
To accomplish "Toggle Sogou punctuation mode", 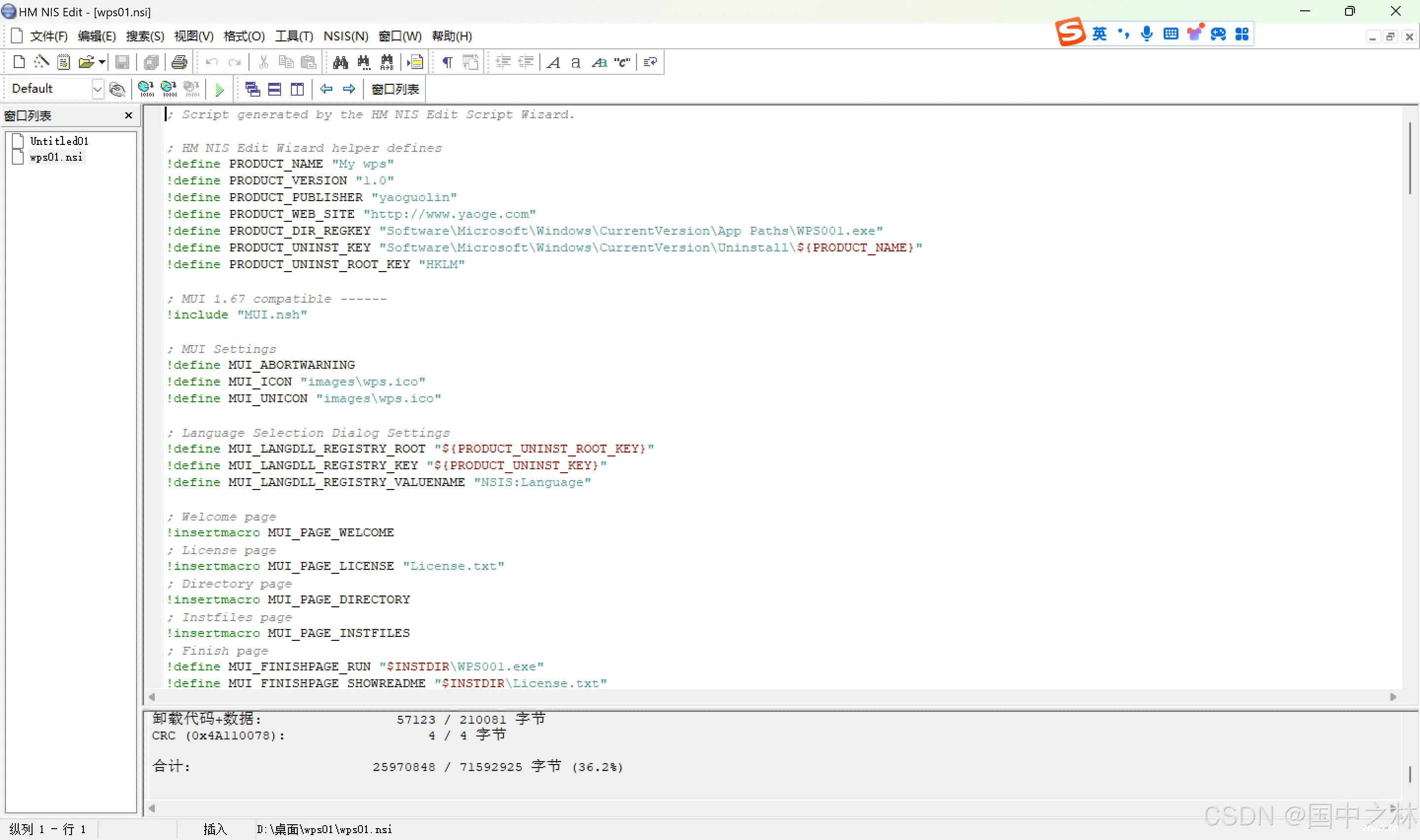I will pyautogui.click(x=1124, y=34).
